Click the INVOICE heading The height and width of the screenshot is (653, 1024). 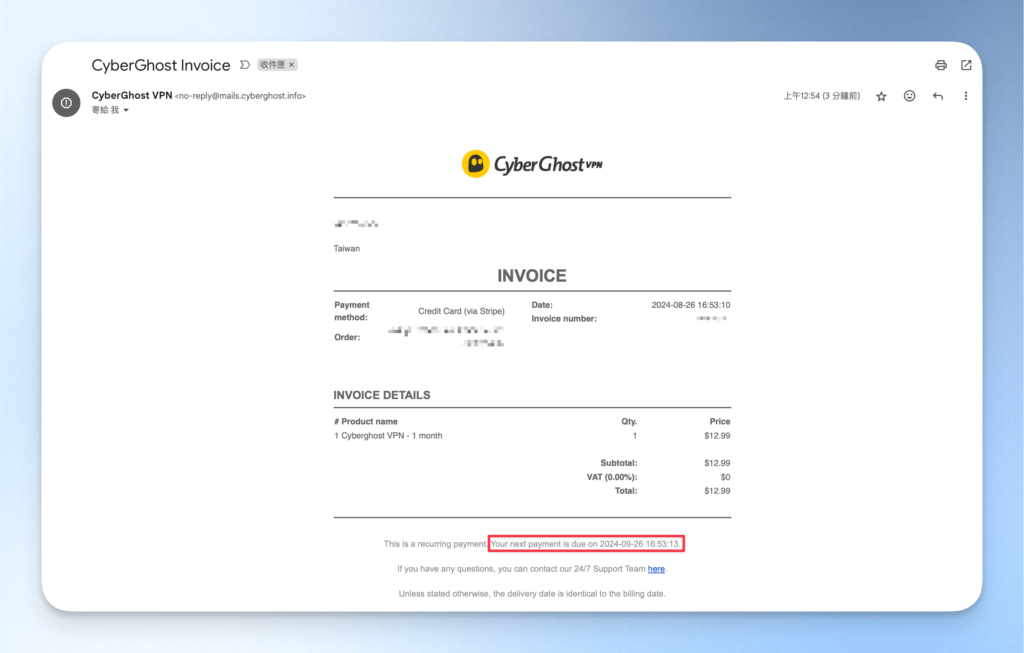[532, 276]
